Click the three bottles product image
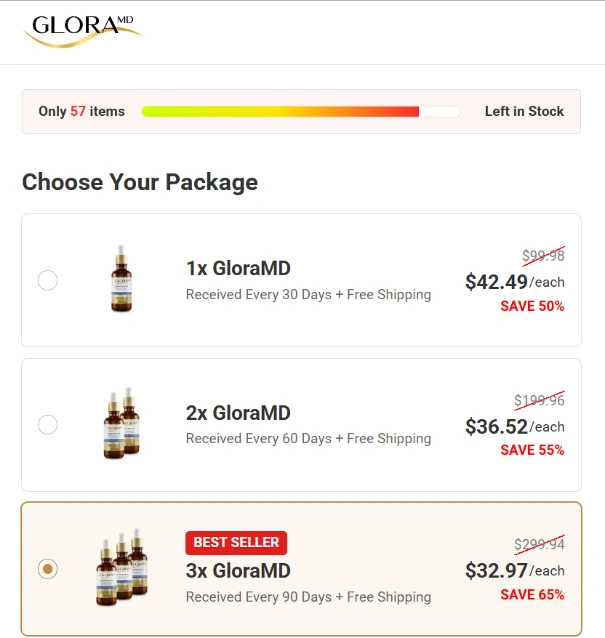This screenshot has height=638, width=605. tap(121, 569)
